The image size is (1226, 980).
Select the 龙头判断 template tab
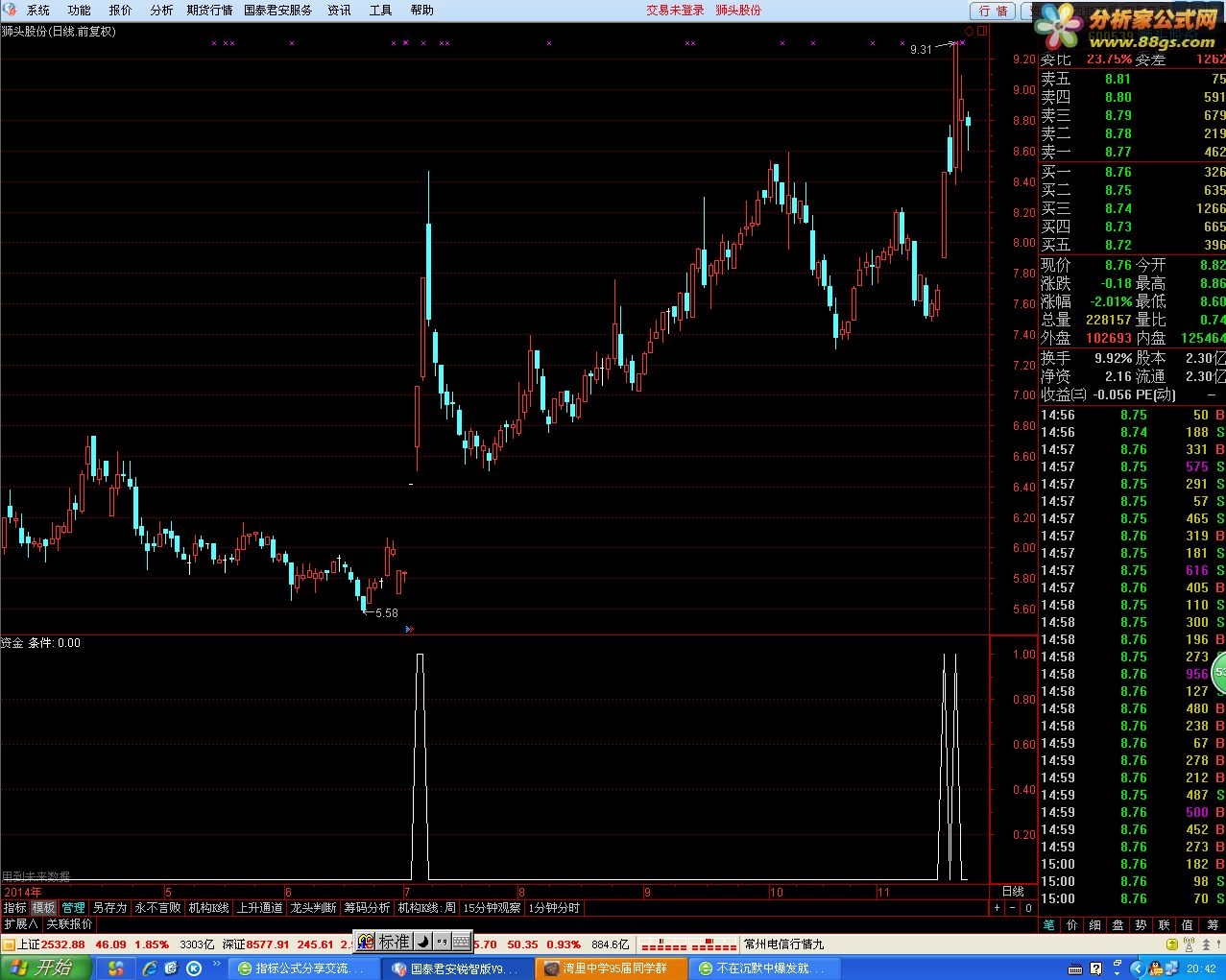[x=313, y=907]
